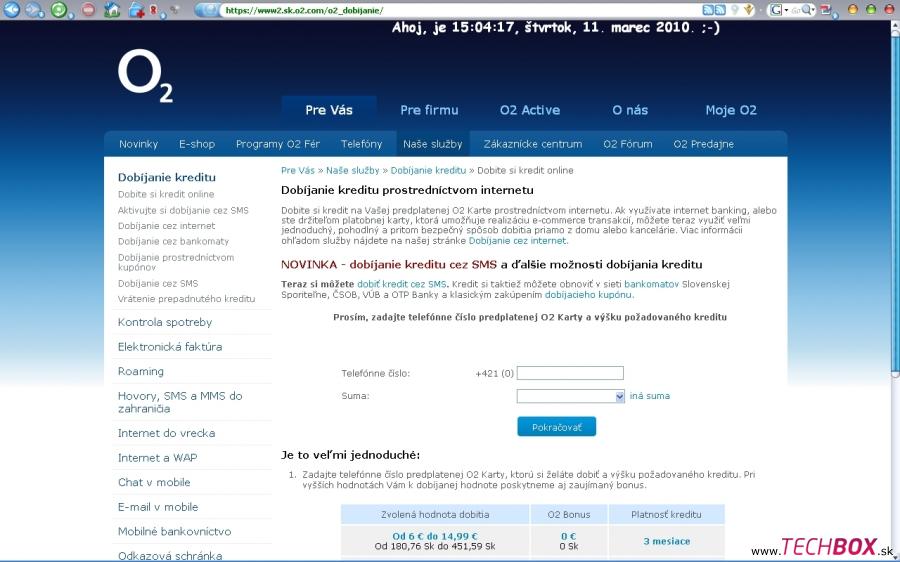
Task: Click the light bulb icon in the address bar
Action: coord(734,10)
